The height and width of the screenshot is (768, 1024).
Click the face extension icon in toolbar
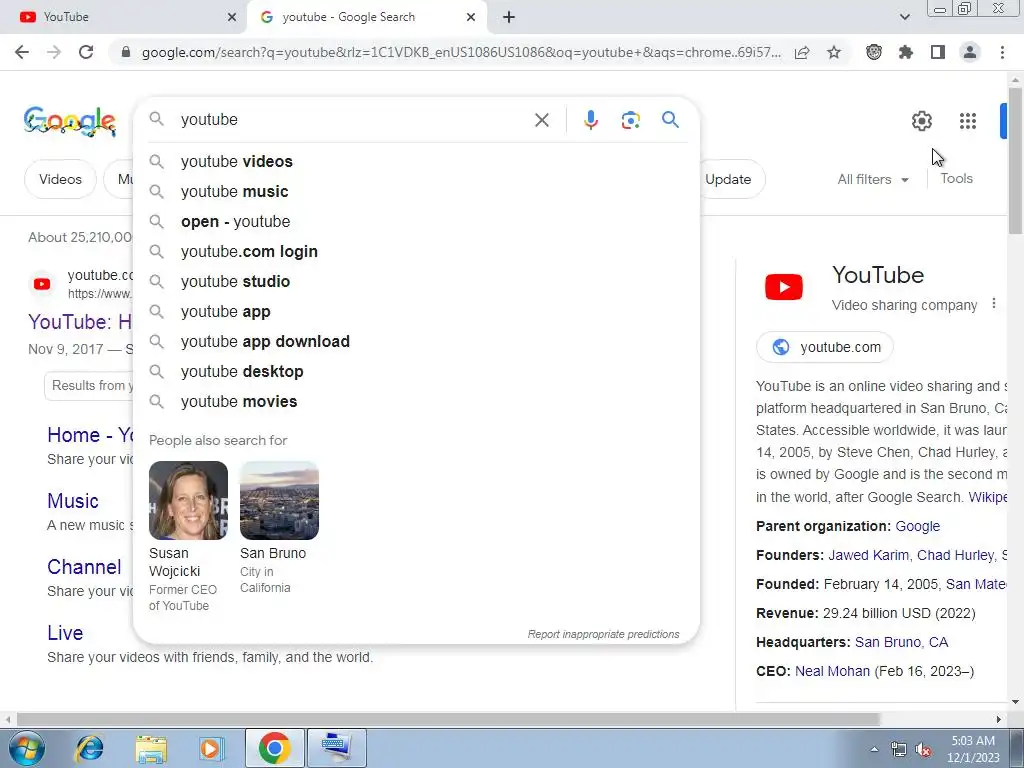[x=874, y=52]
